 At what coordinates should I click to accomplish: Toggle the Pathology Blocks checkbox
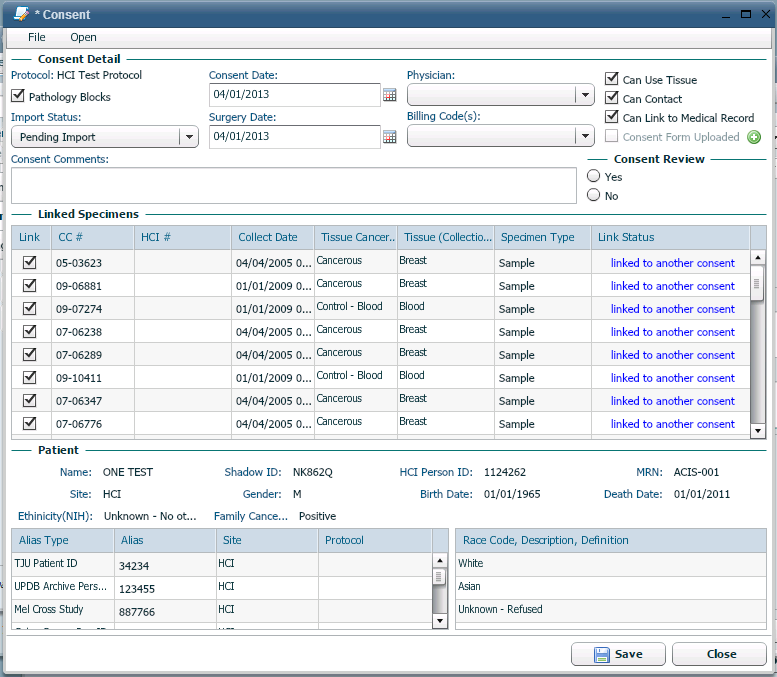click(18, 96)
